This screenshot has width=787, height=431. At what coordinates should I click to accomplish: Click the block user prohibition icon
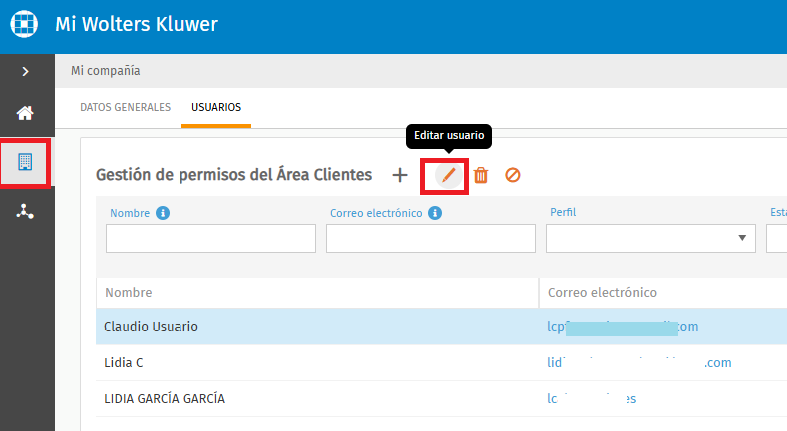click(512, 175)
